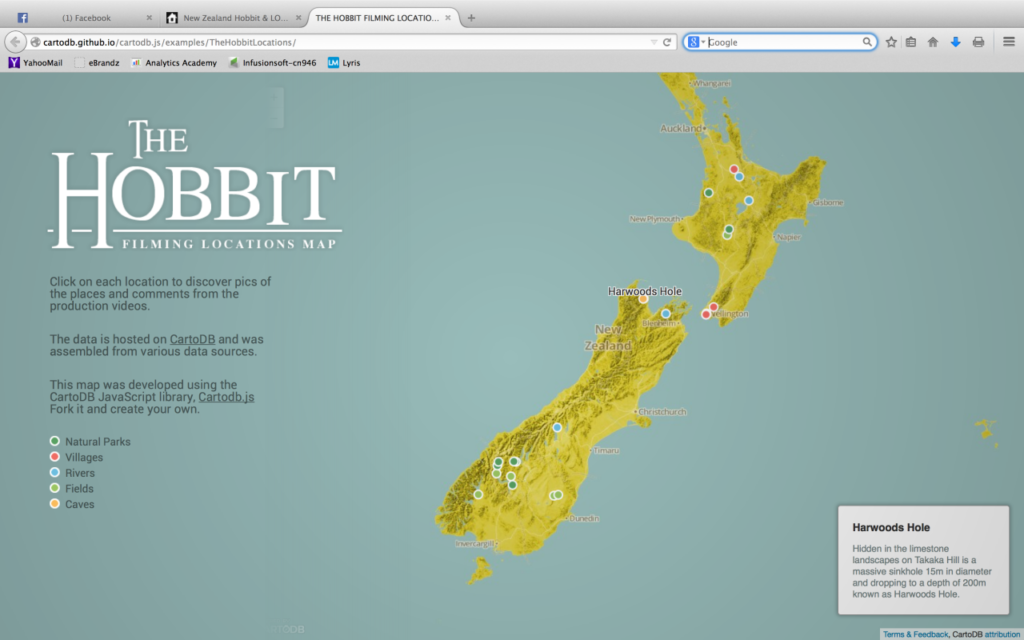Click the northernmost red village marker
Viewport: 1024px width, 640px height.
[x=734, y=169]
